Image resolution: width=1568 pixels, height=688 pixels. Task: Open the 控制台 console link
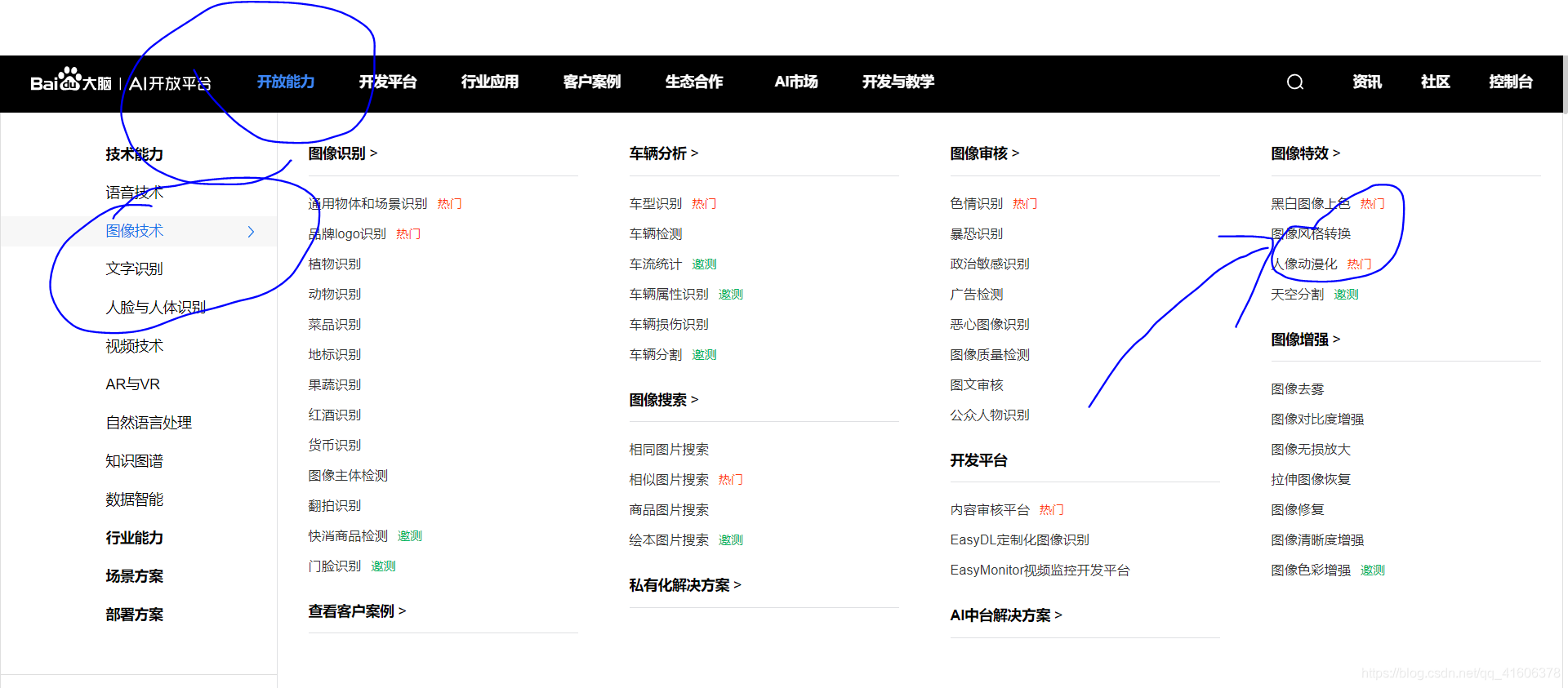tap(1511, 82)
